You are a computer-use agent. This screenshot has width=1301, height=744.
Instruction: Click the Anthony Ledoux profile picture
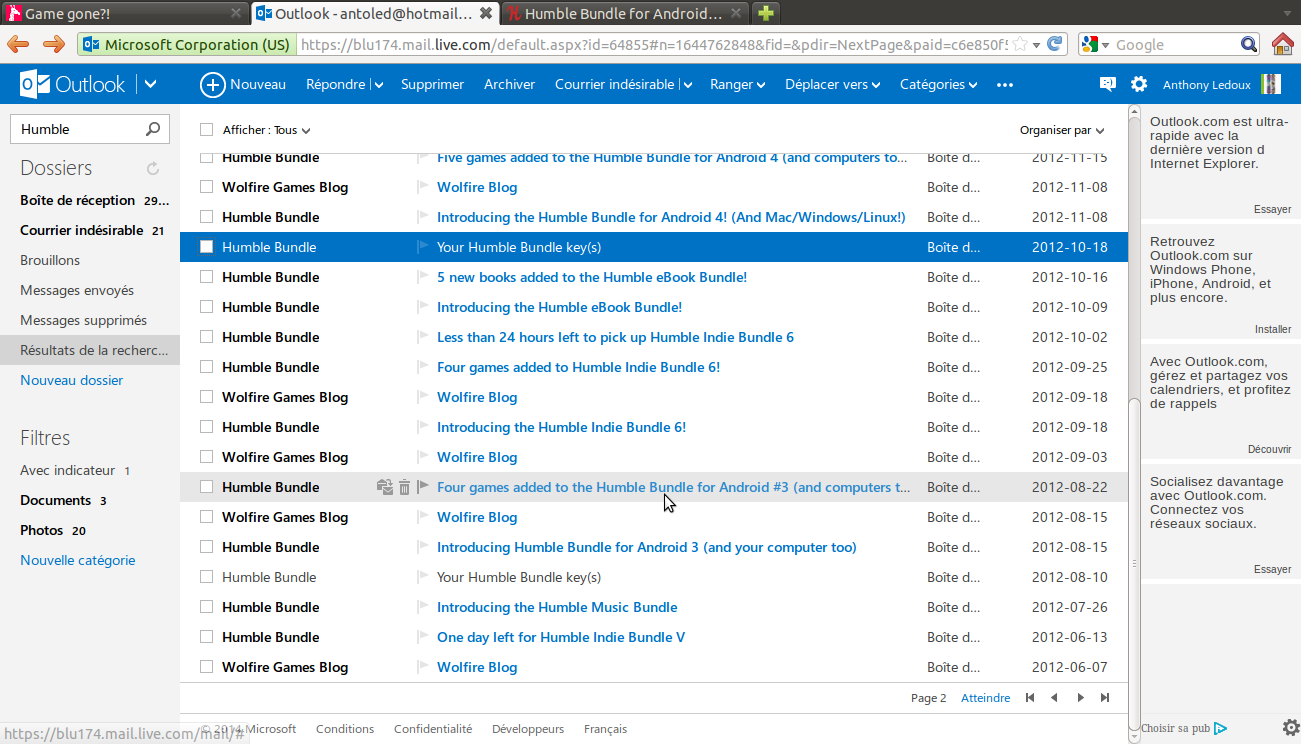tap(1271, 84)
